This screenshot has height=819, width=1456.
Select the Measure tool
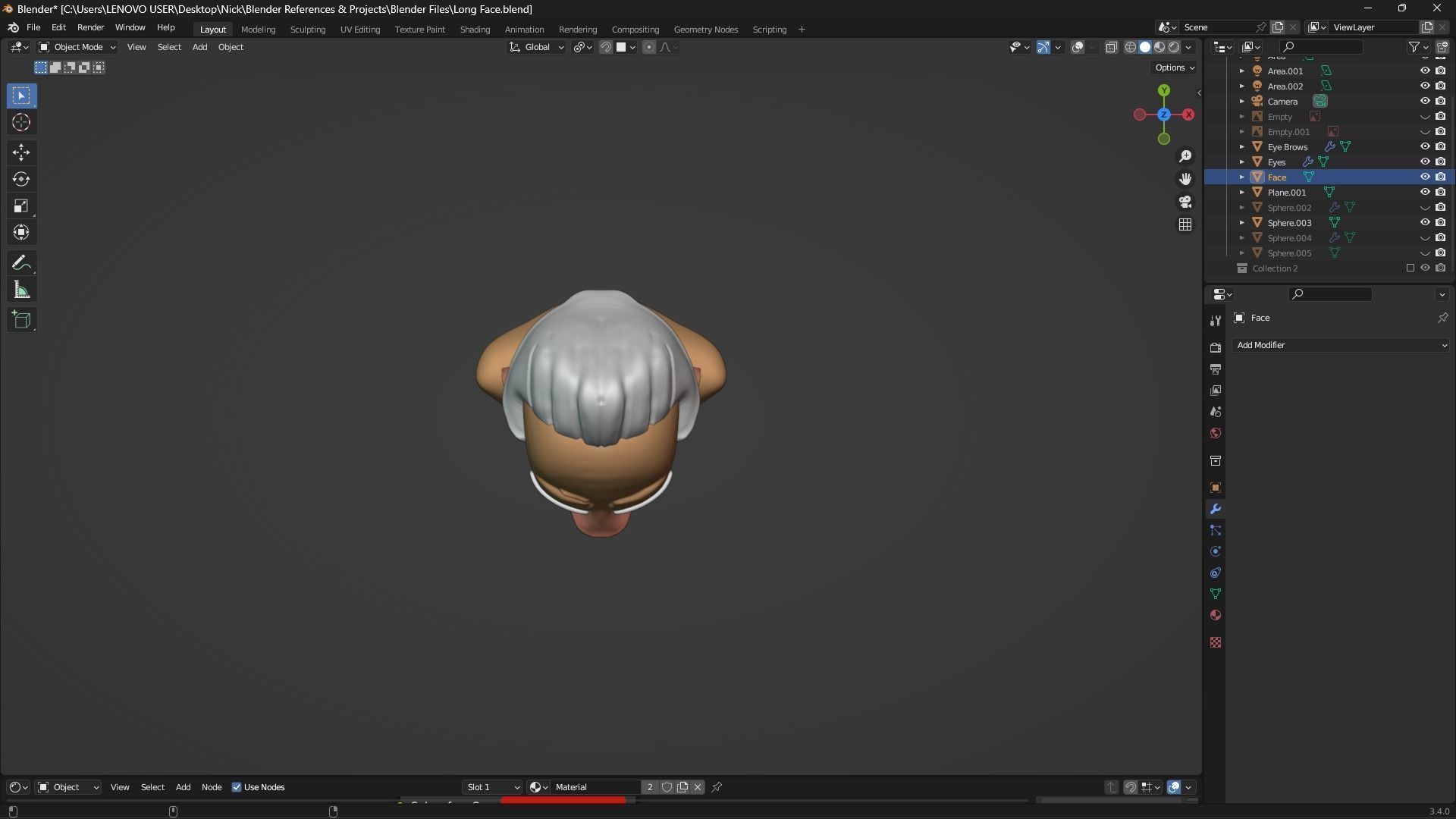pos(21,290)
